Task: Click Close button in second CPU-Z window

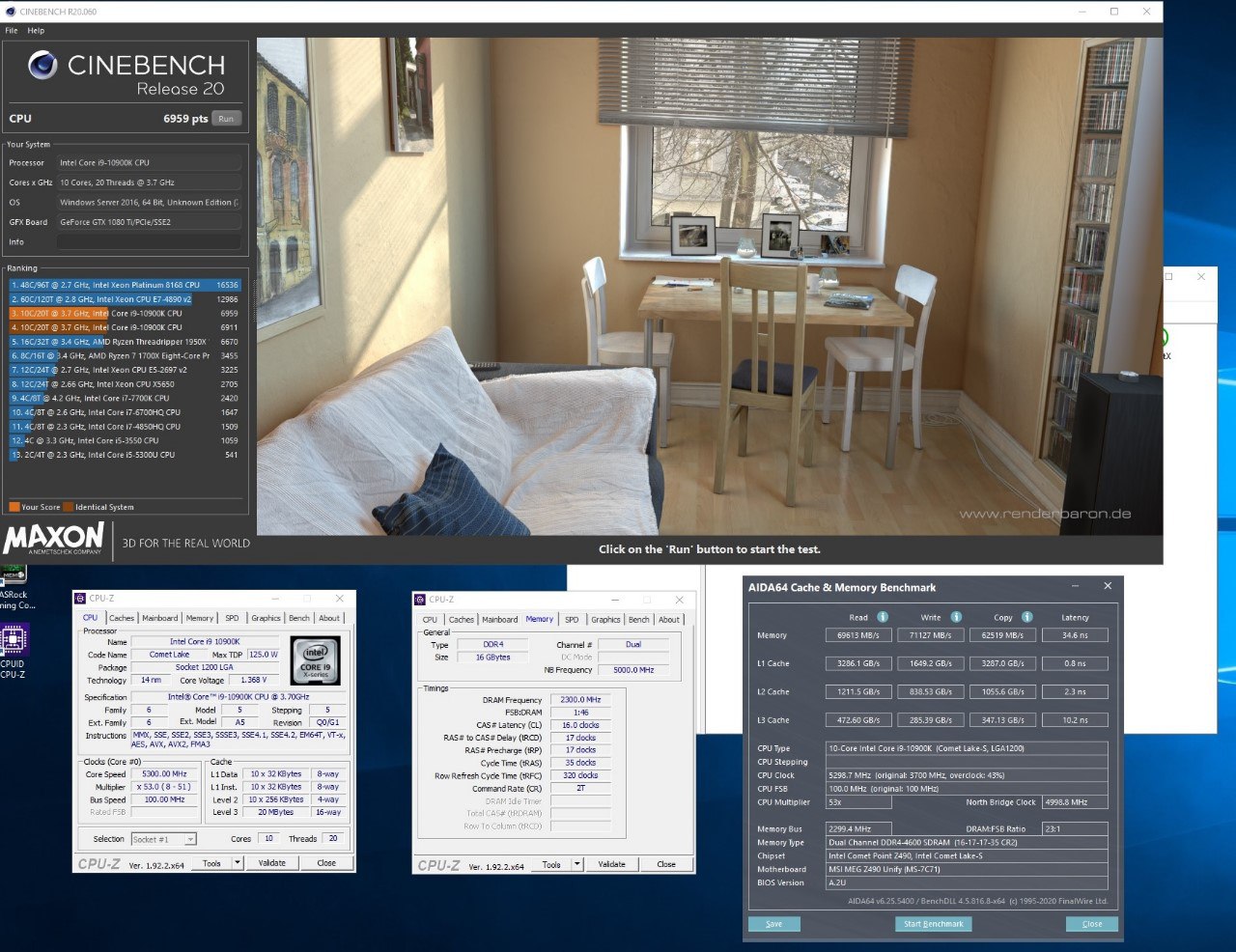Action: (666, 865)
